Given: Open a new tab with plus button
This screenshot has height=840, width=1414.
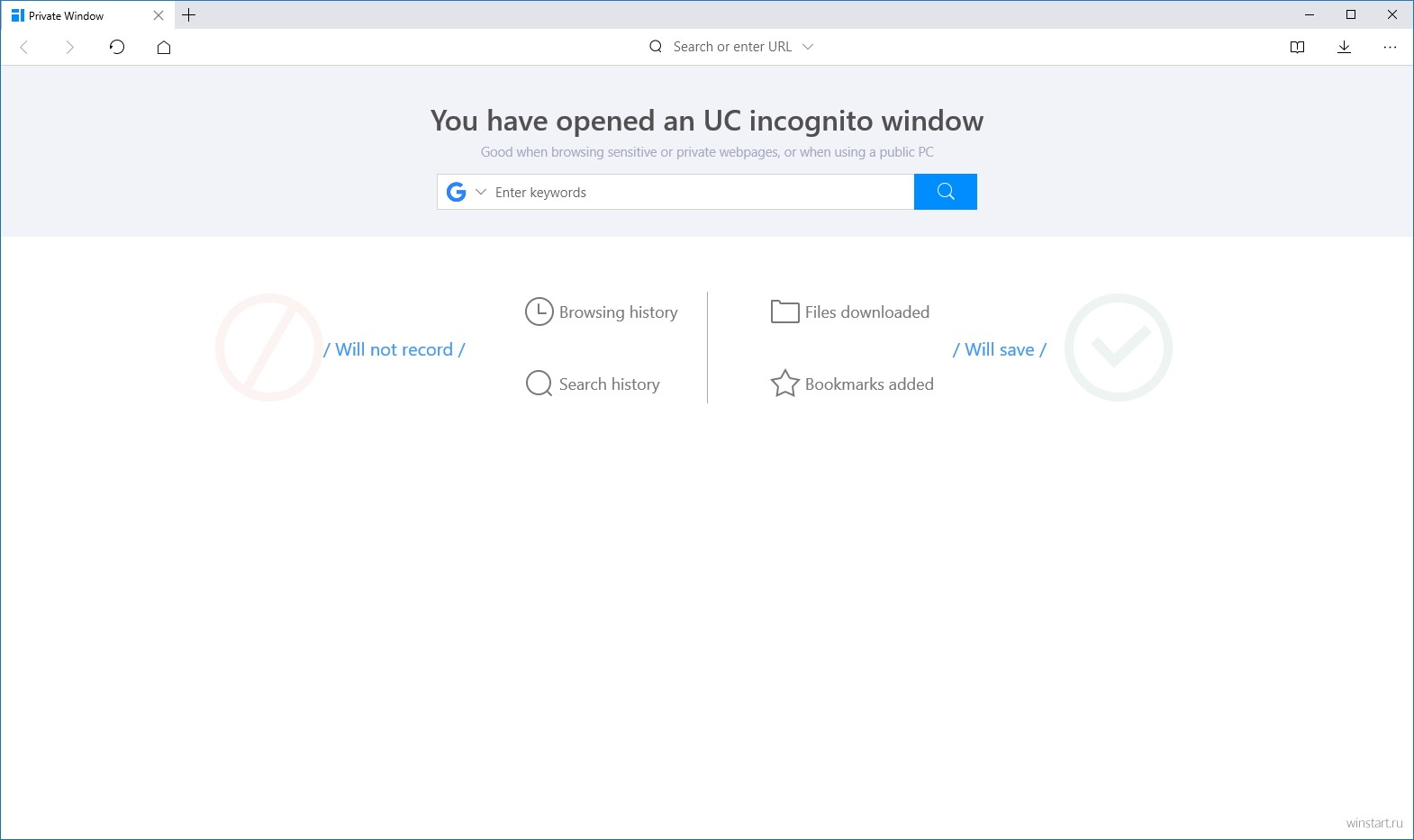Looking at the screenshot, I should click(188, 15).
